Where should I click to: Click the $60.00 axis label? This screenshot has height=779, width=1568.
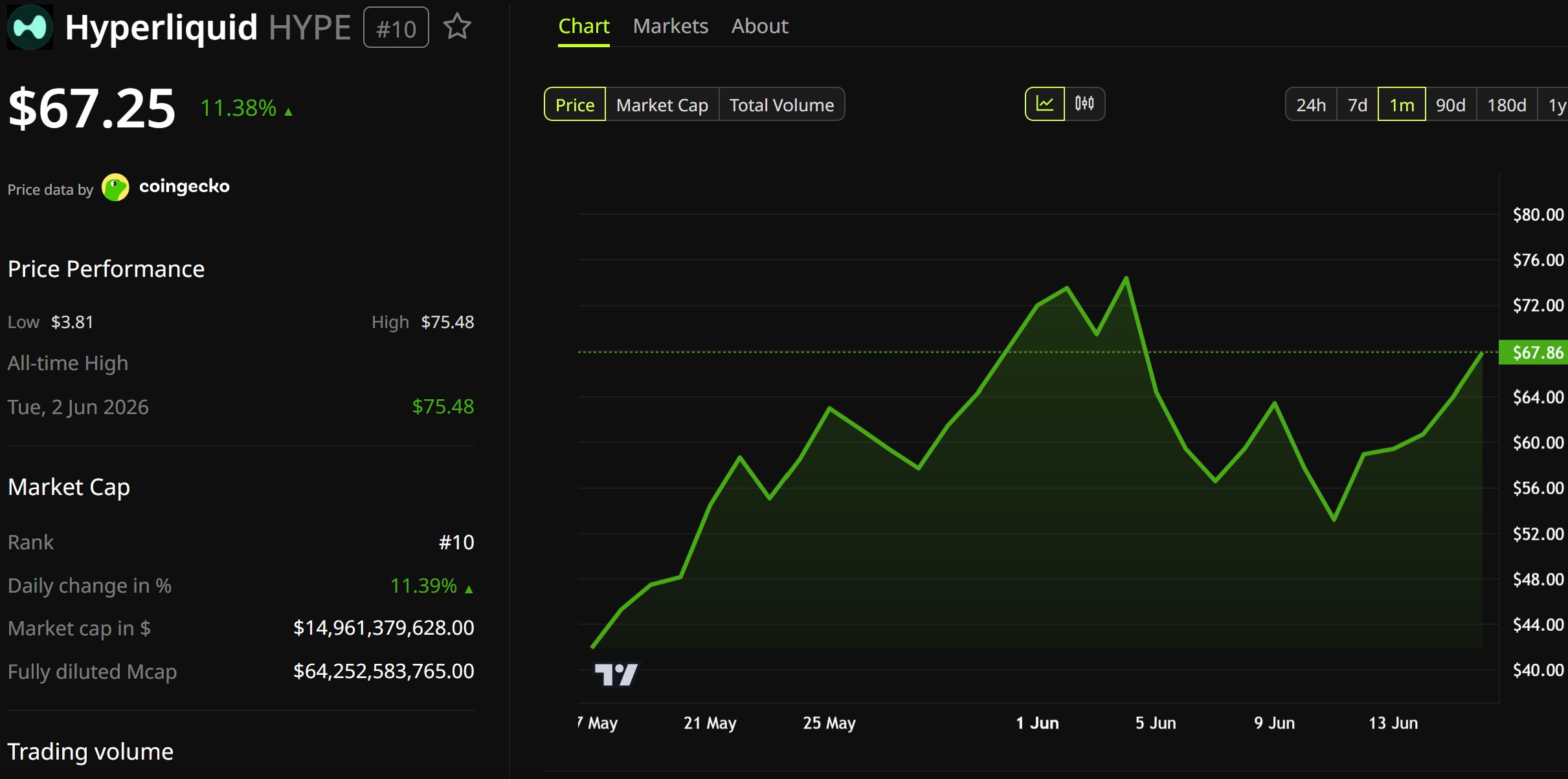[1538, 443]
